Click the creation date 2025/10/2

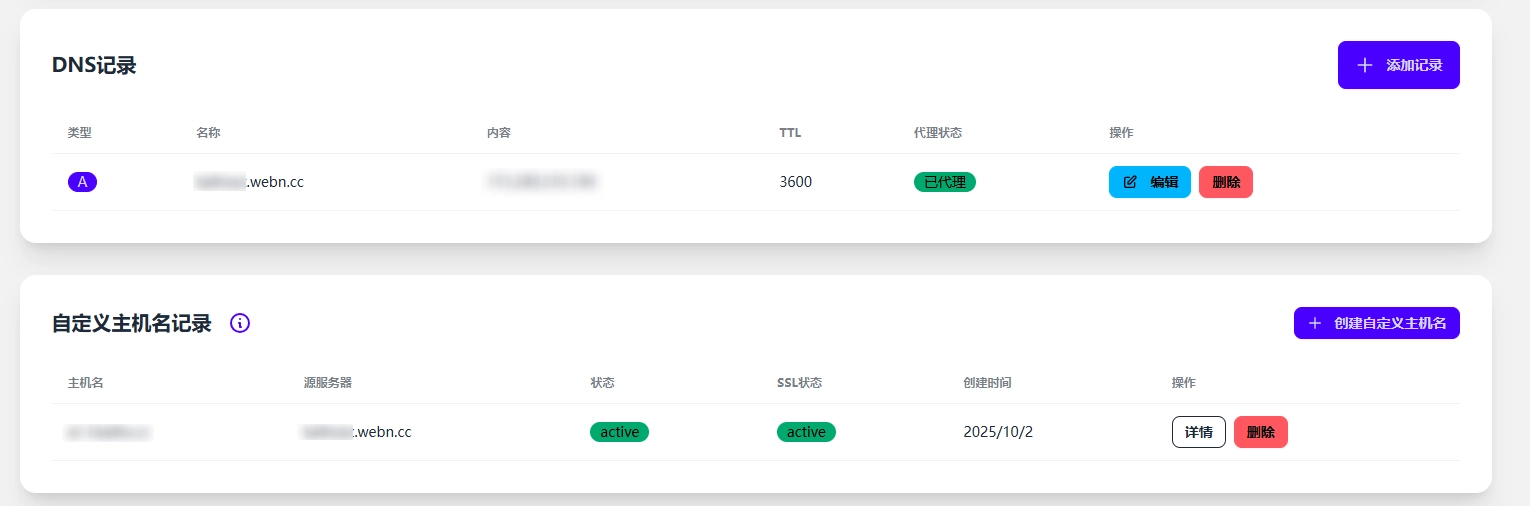point(997,432)
